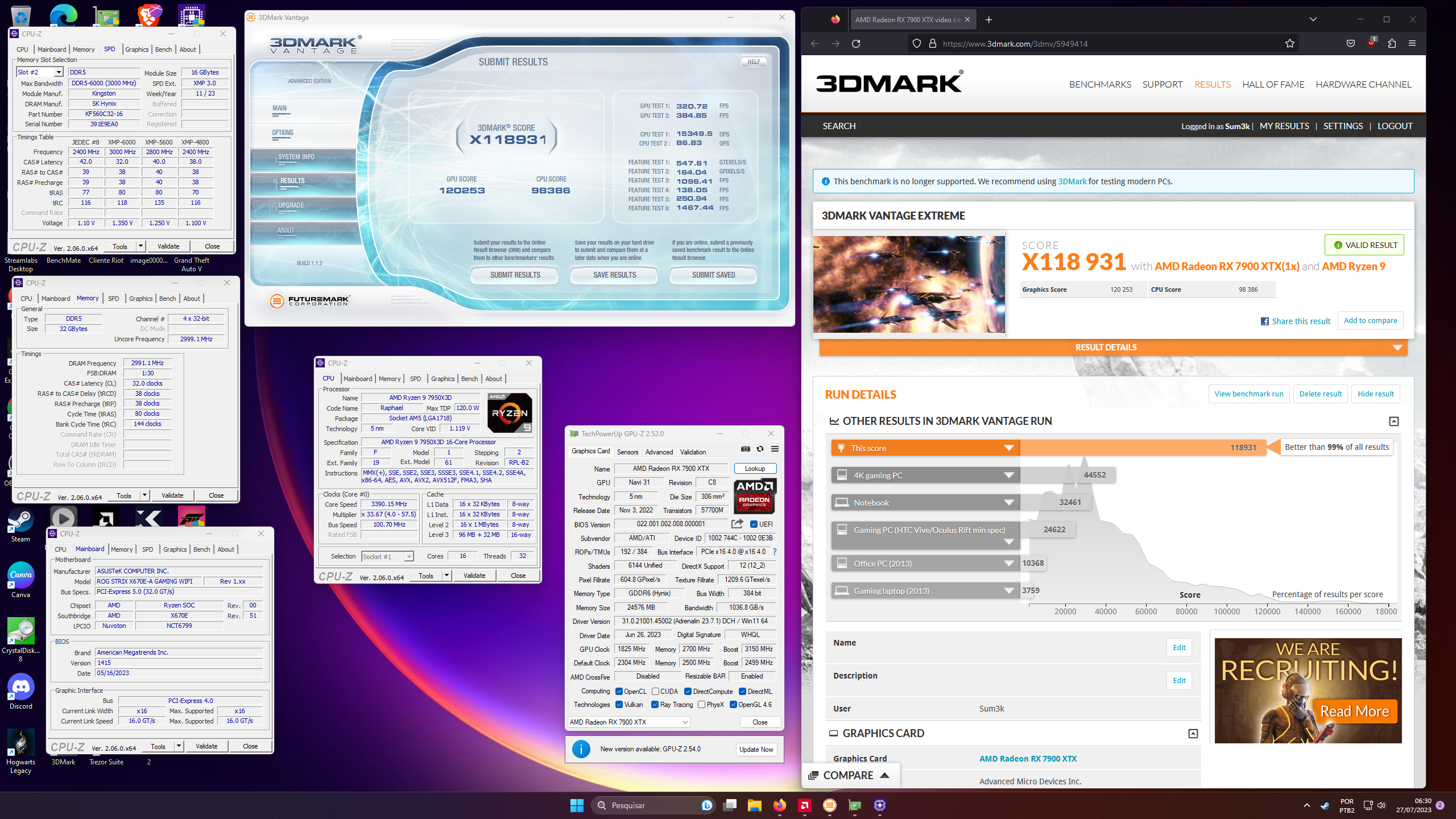
Task: Open File Explorer from the taskbar
Action: tap(754, 805)
